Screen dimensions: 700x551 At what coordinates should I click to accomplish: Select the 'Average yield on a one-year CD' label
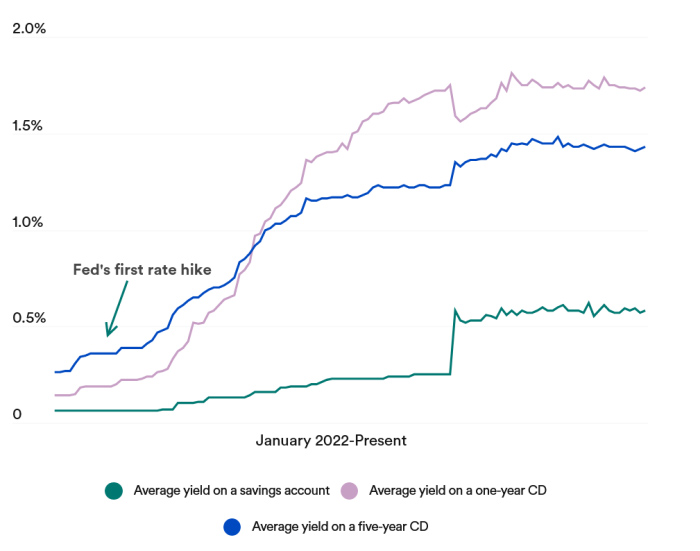[457, 491]
